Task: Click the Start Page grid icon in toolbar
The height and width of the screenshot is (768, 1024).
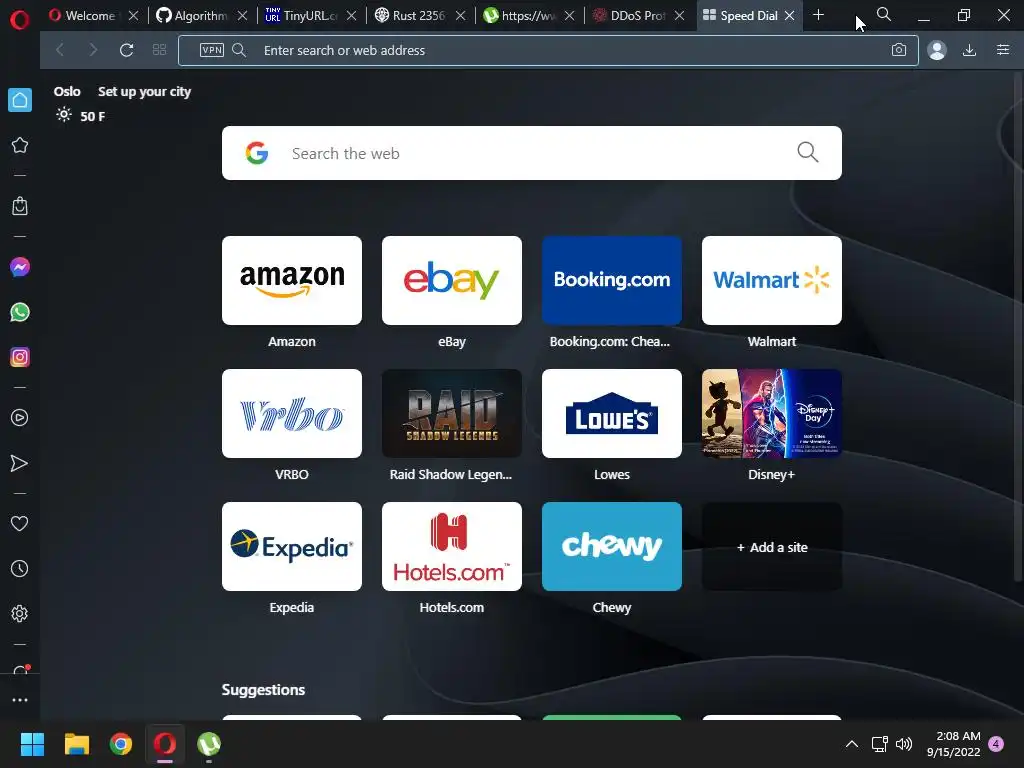Action: point(159,50)
